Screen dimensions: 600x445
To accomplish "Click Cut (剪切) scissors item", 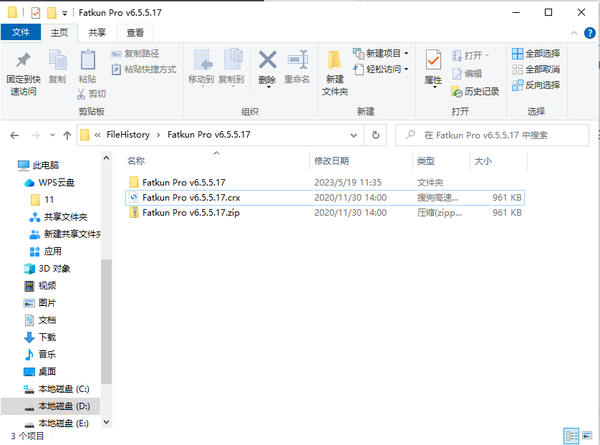I will click(x=91, y=94).
